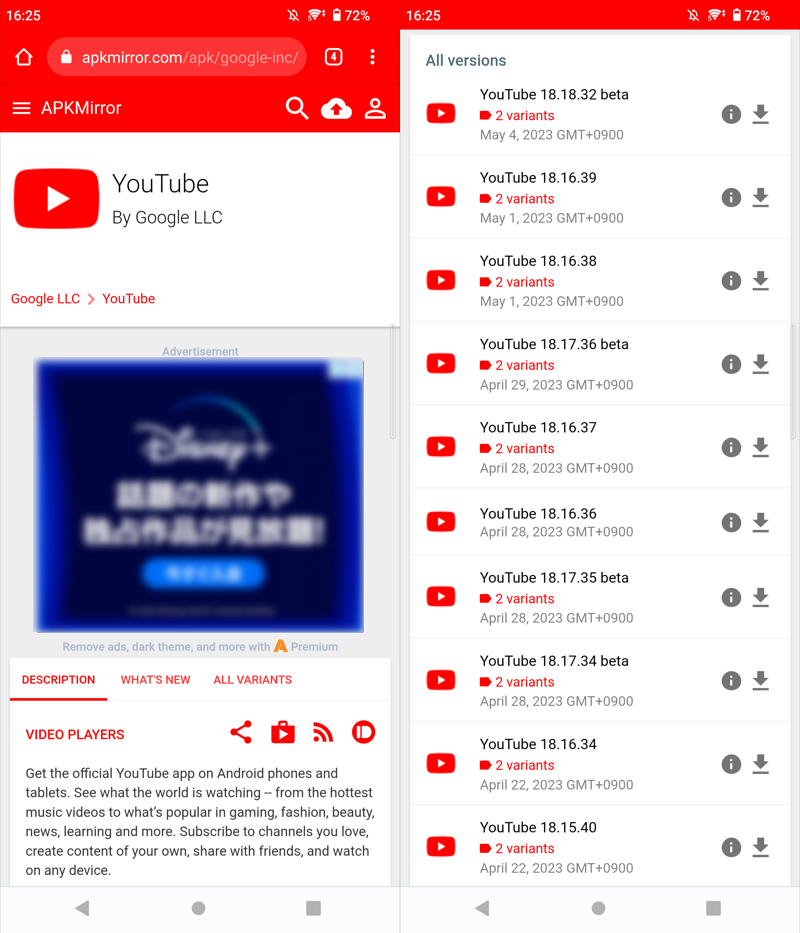Tap the left screen Android back button

click(83, 907)
